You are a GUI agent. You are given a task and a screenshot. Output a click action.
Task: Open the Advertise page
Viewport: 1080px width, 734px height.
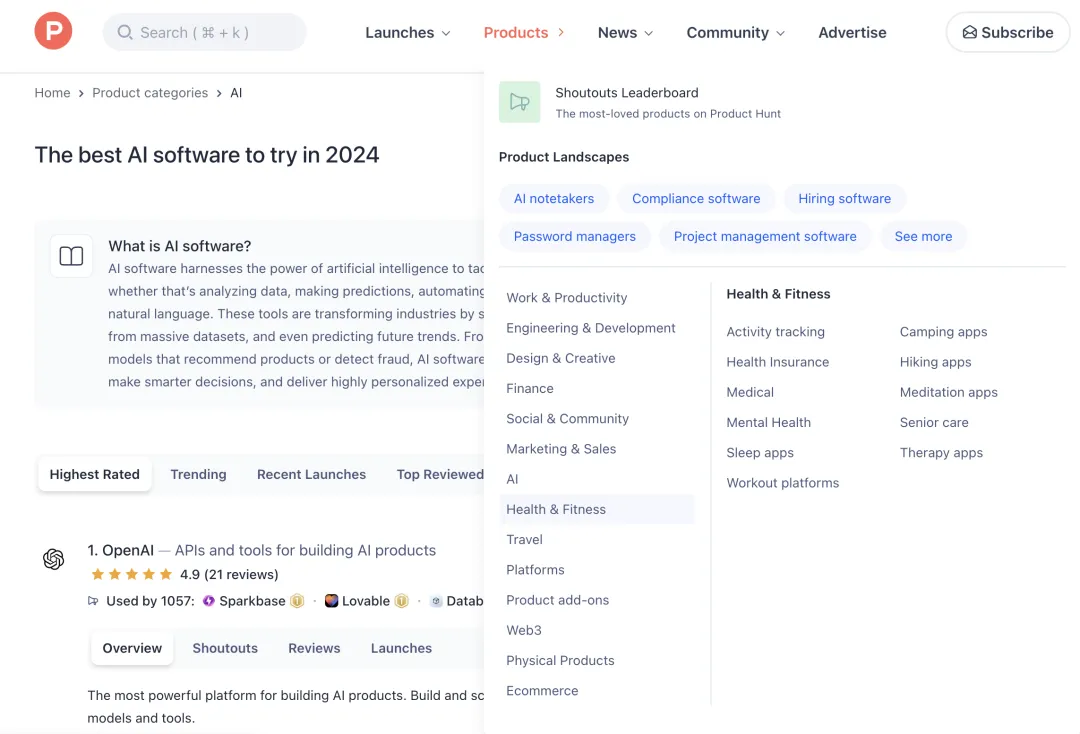(852, 32)
